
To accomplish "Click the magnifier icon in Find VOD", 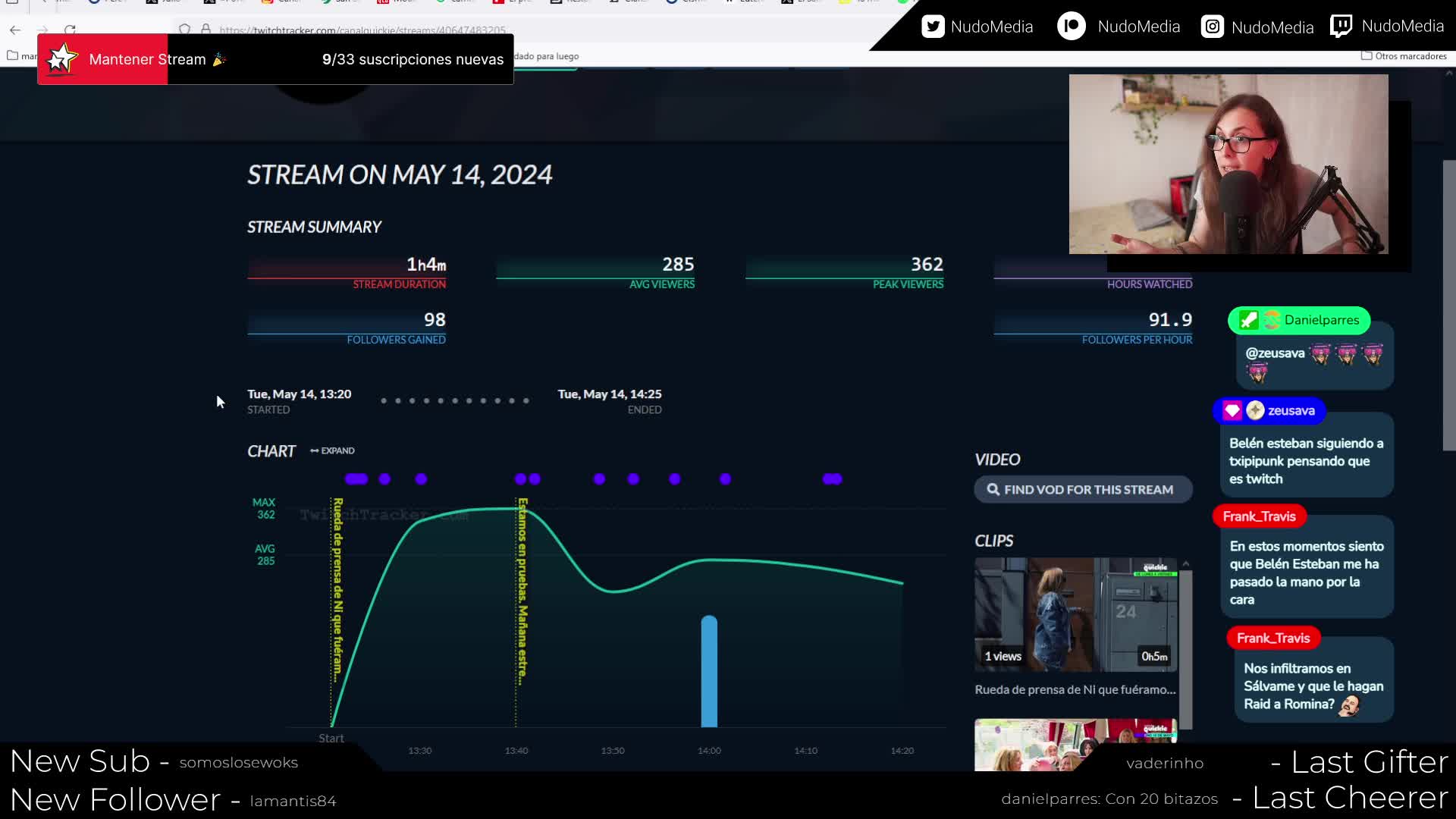I will (x=993, y=490).
